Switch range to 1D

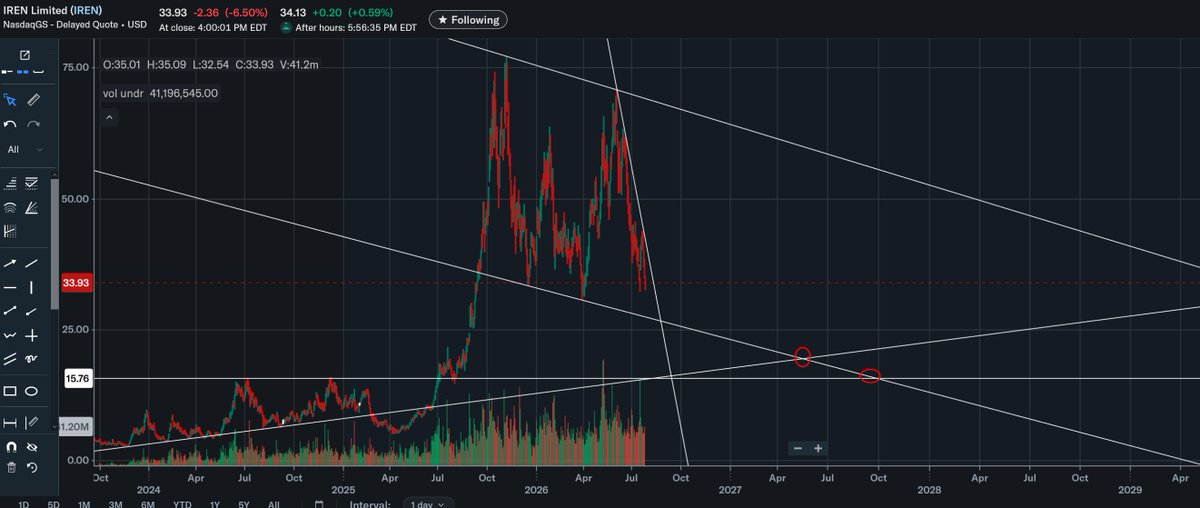(x=23, y=504)
